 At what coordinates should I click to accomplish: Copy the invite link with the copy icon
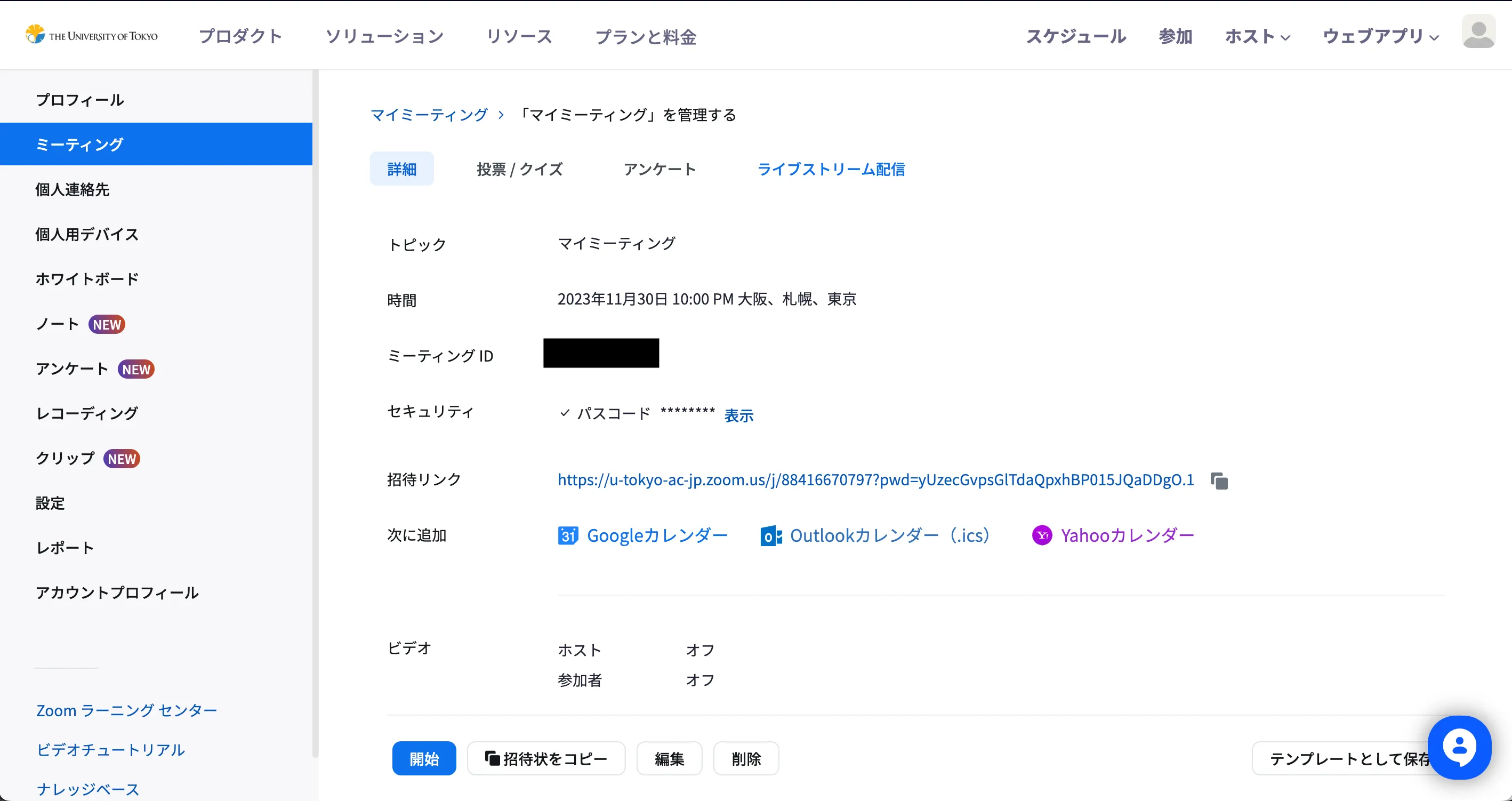[1219, 481]
